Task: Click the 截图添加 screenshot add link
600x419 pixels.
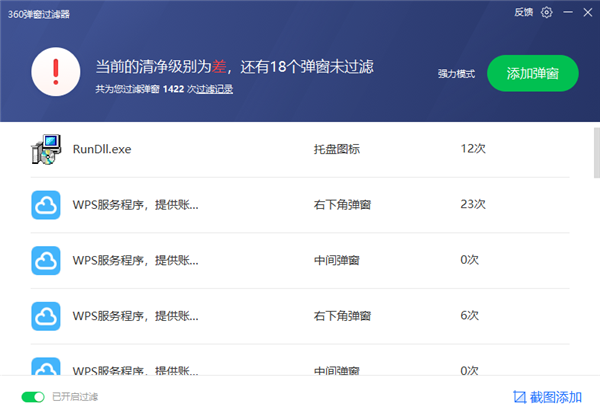Action: click(556, 397)
